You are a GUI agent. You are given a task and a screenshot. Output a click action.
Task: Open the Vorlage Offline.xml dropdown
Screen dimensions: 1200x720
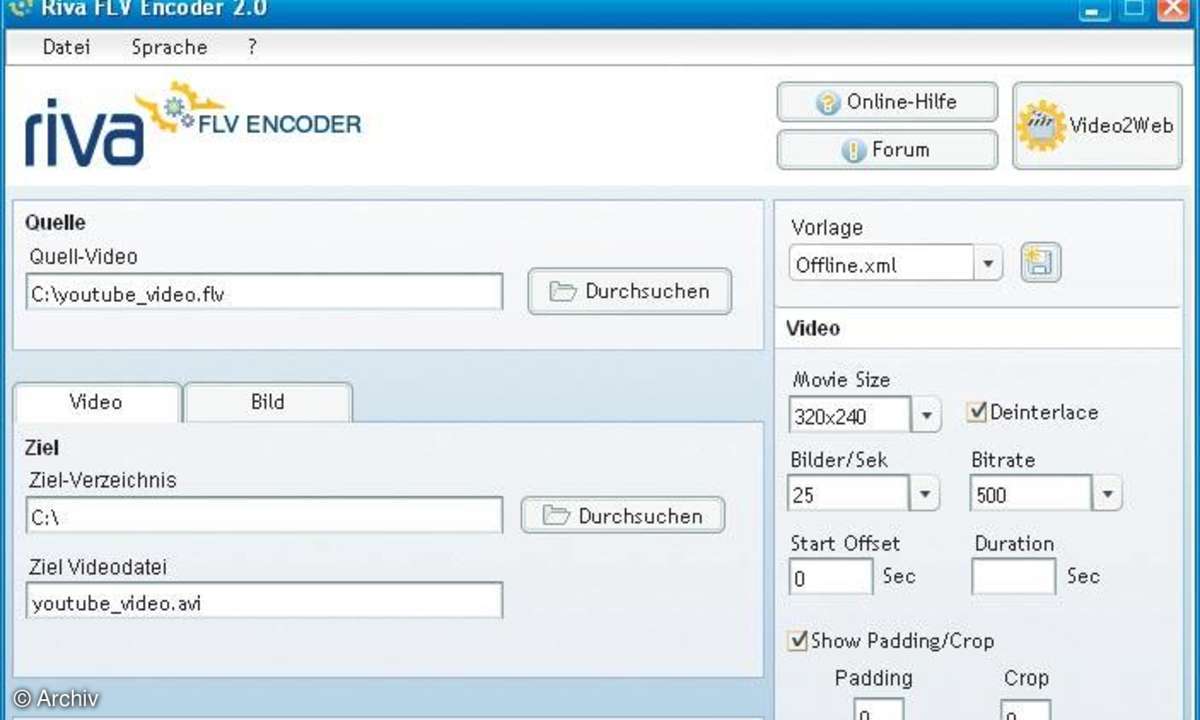pos(987,265)
